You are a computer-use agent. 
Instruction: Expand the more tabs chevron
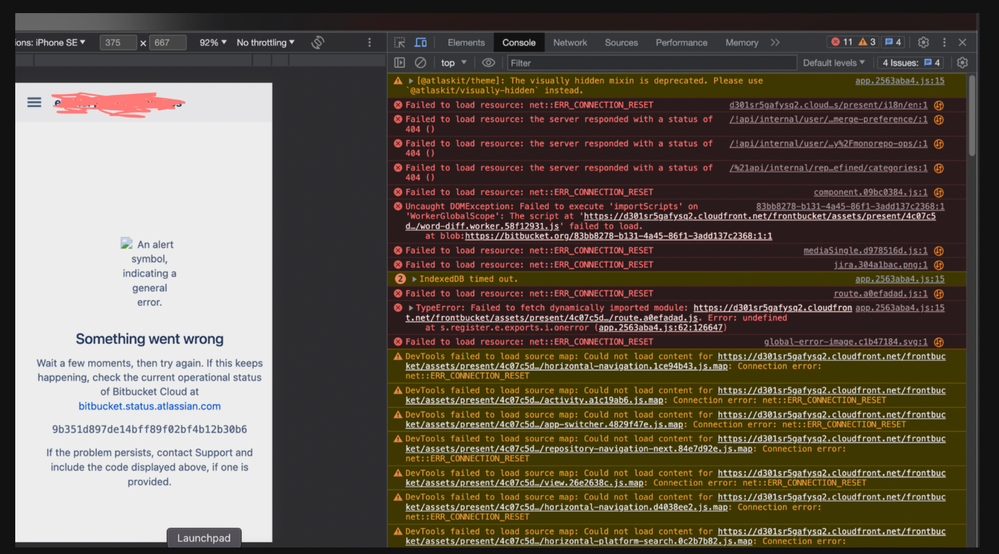(775, 43)
